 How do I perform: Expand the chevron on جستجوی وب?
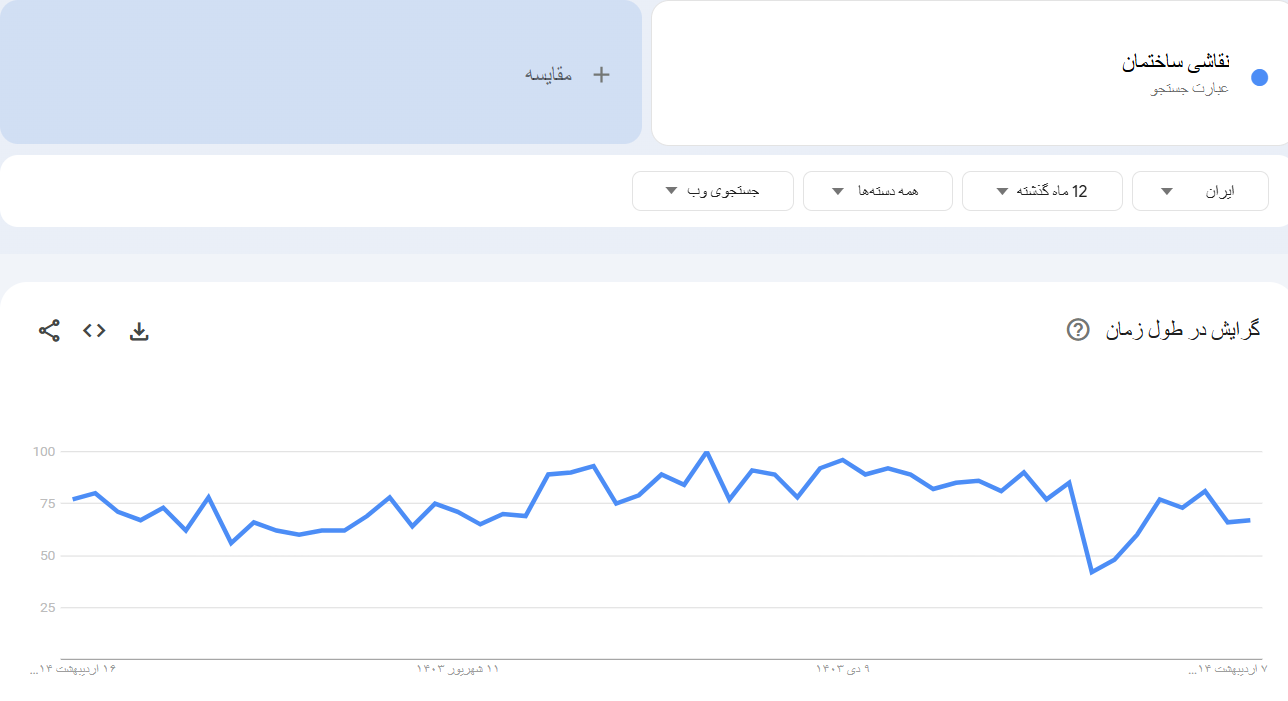(x=672, y=190)
